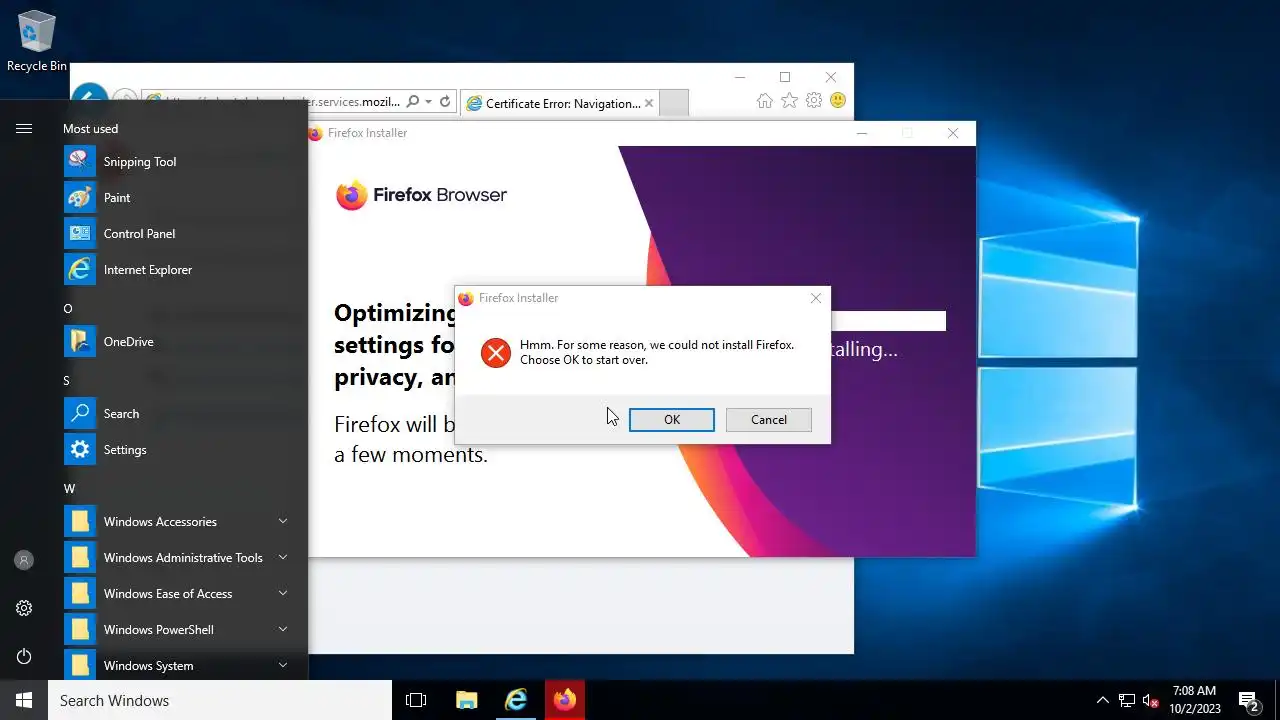1280x720 pixels.
Task: Expand Windows PowerShell folder
Action: [180, 629]
